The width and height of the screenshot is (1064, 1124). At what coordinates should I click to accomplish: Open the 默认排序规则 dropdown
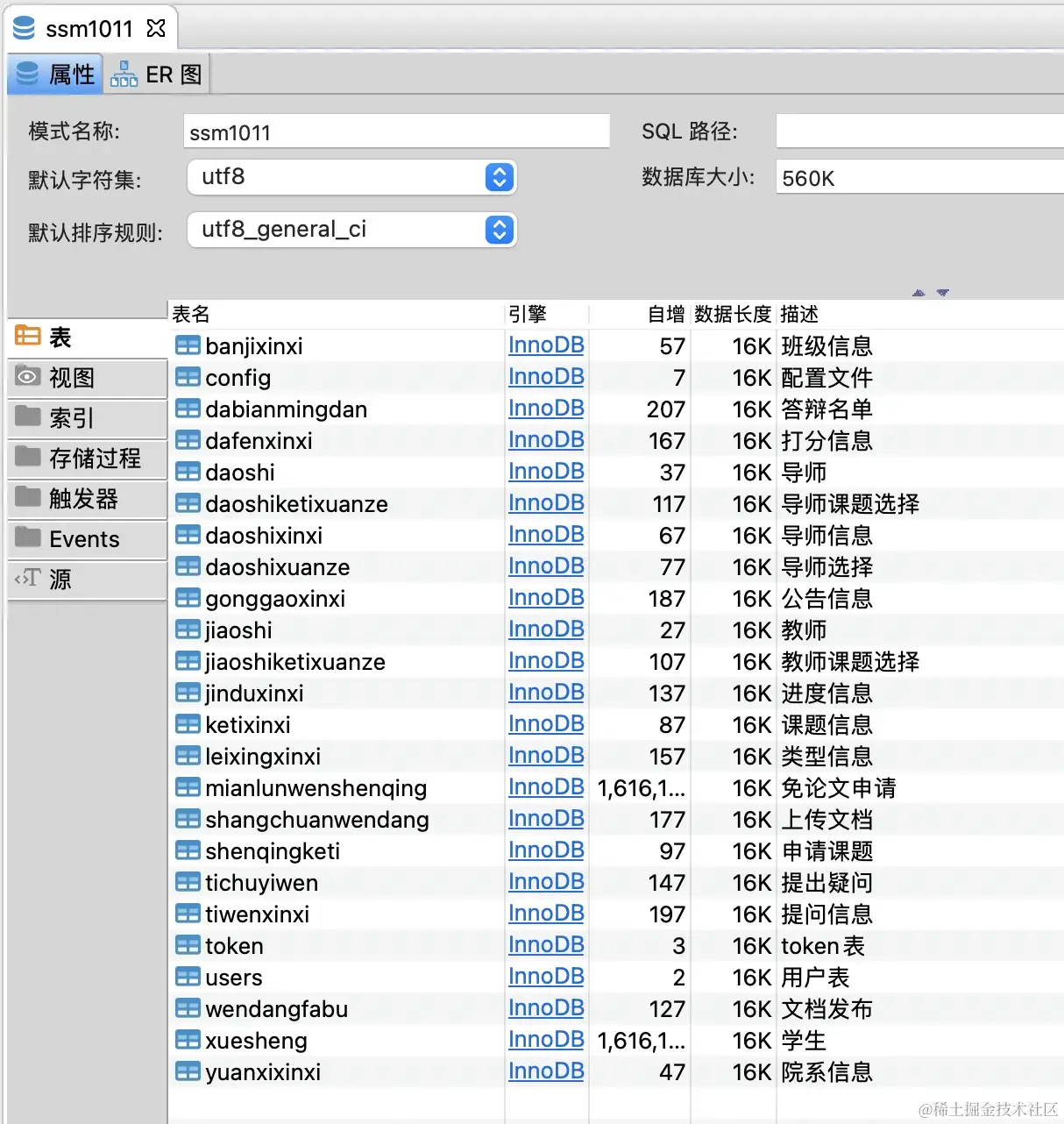click(x=500, y=230)
